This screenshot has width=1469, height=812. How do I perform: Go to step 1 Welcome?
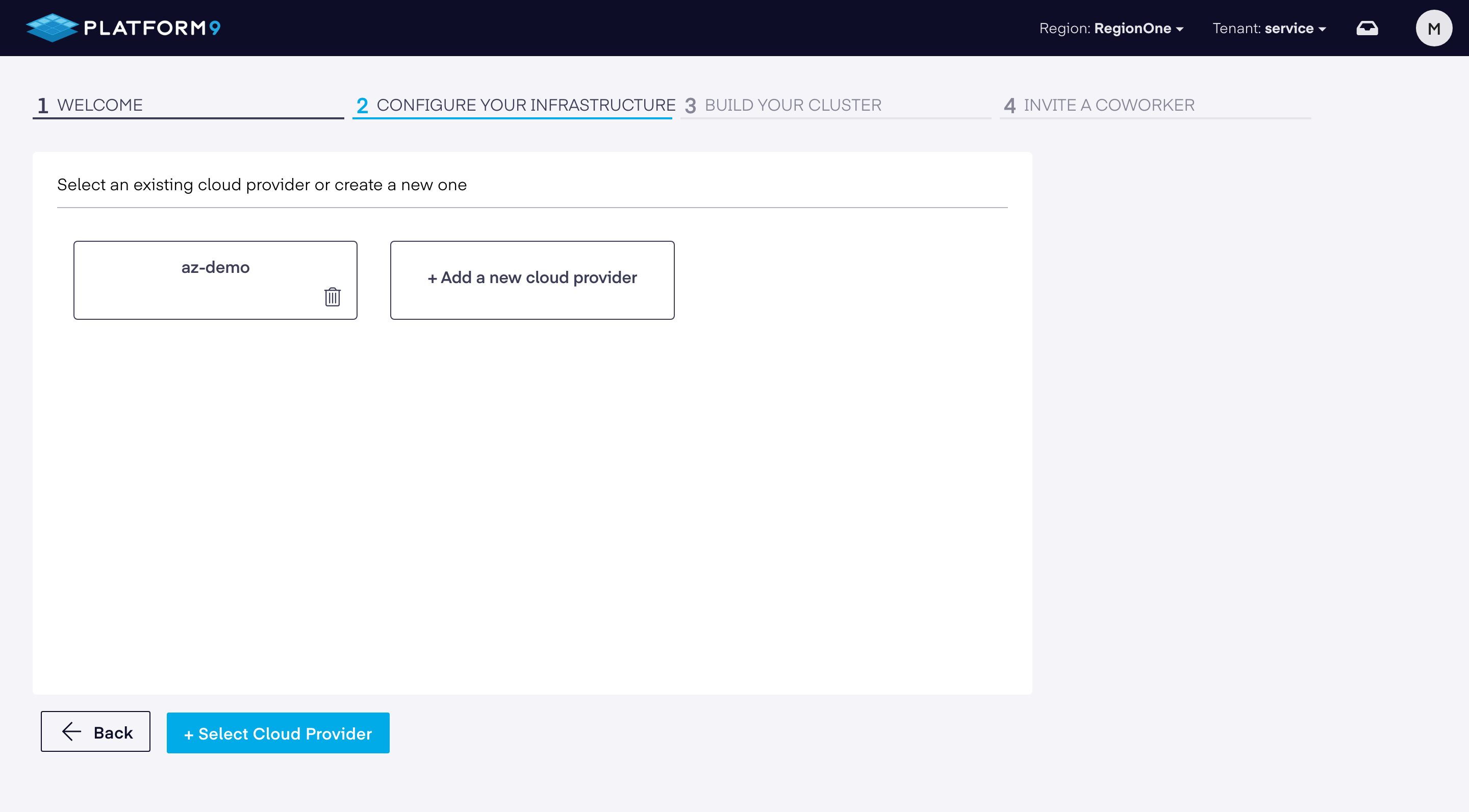pyautogui.click(x=100, y=105)
